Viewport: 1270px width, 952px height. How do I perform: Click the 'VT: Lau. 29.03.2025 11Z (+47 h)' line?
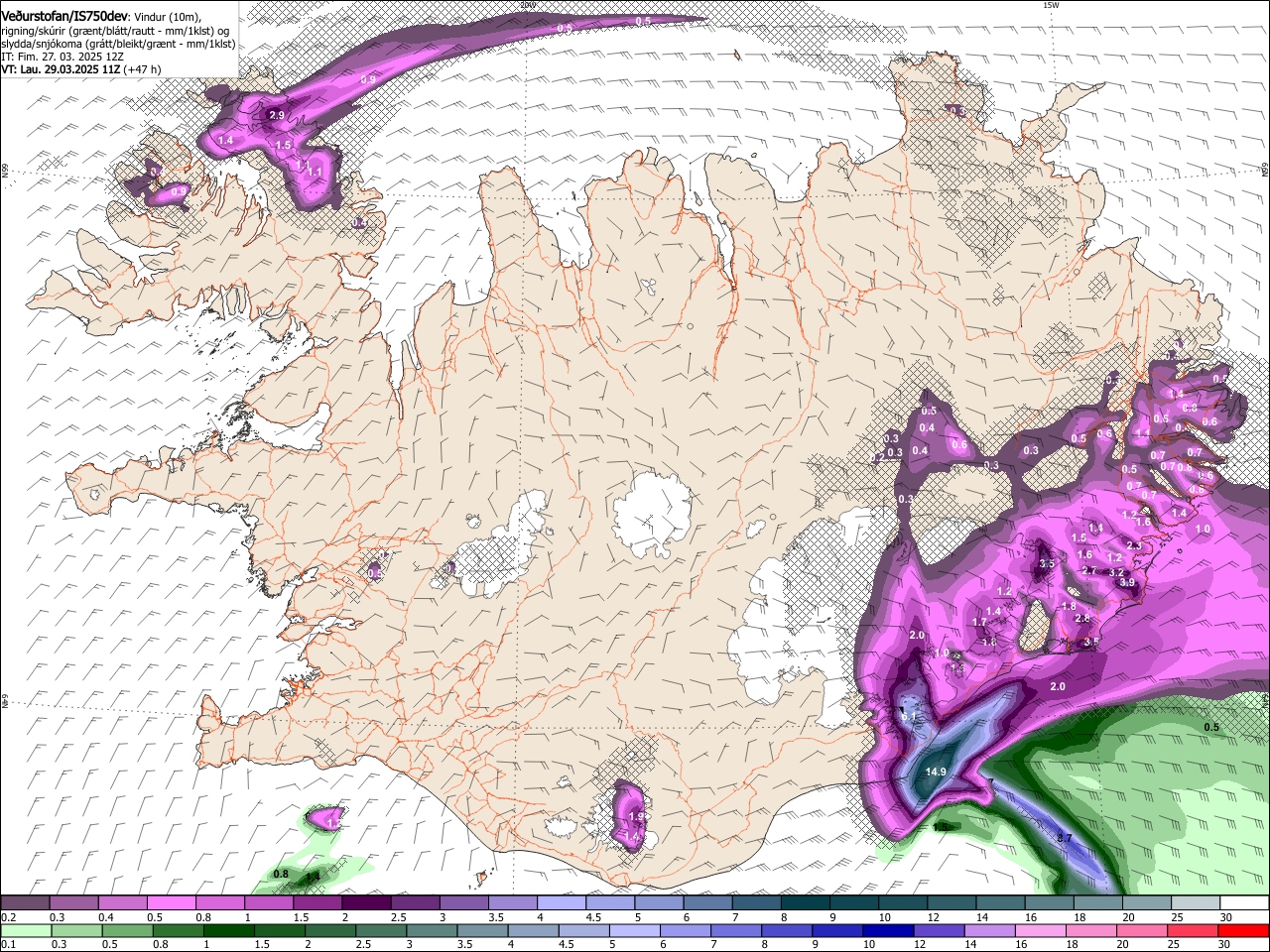pyautogui.click(x=81, y=69)
